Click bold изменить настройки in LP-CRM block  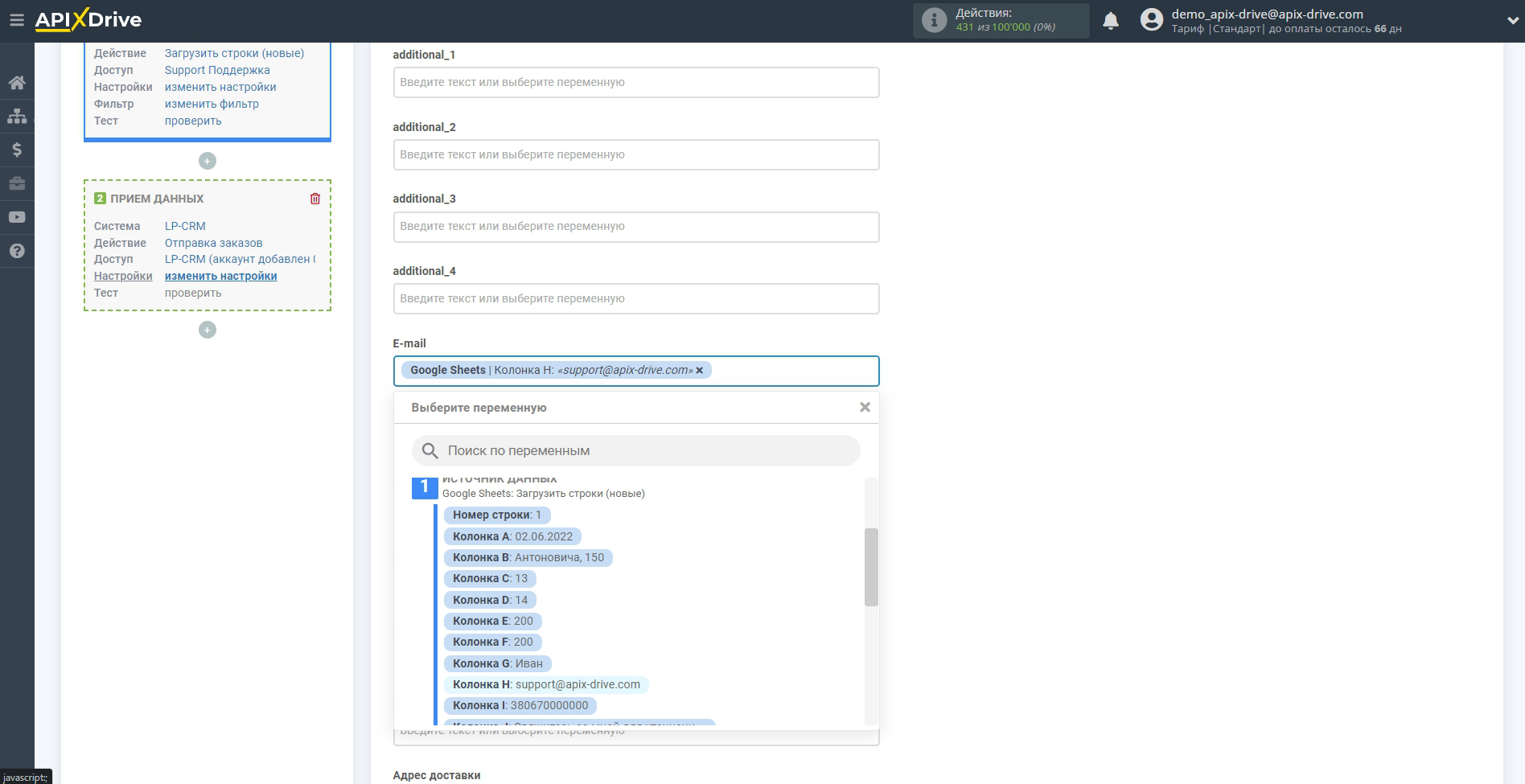tap(220, 276)
